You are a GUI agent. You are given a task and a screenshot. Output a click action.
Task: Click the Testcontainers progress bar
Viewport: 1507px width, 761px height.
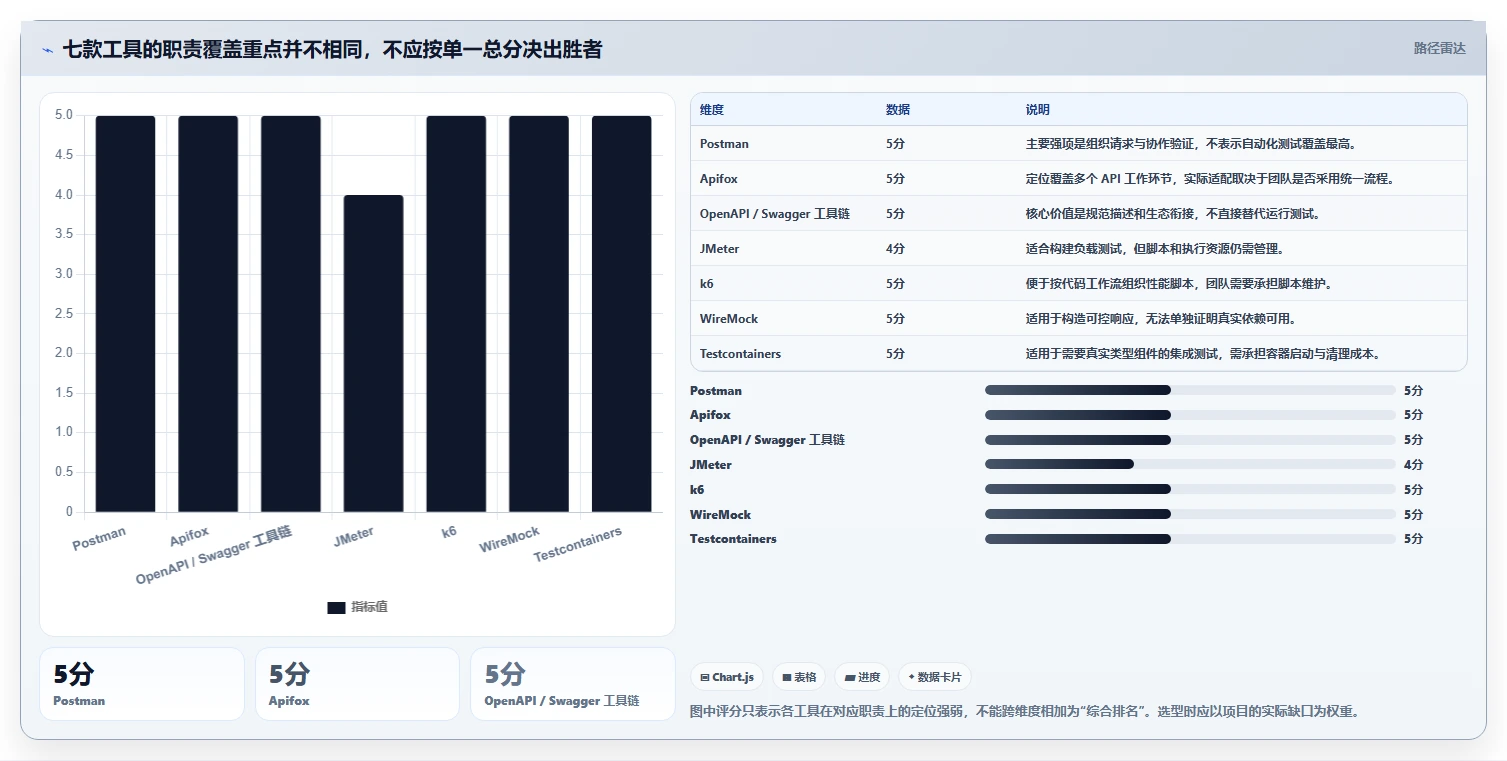point(1190,539)
